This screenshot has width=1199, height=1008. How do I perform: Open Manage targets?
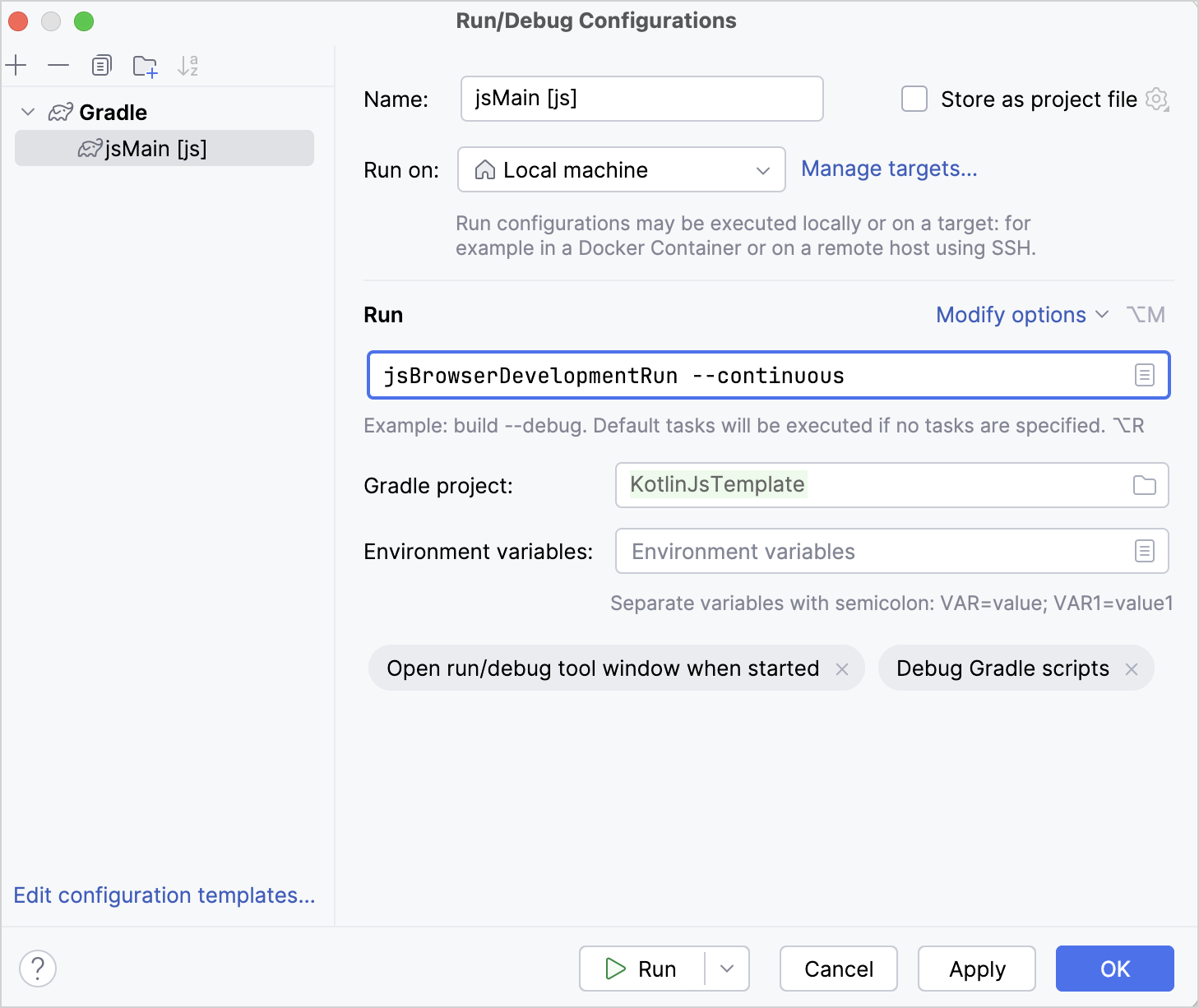890,169
